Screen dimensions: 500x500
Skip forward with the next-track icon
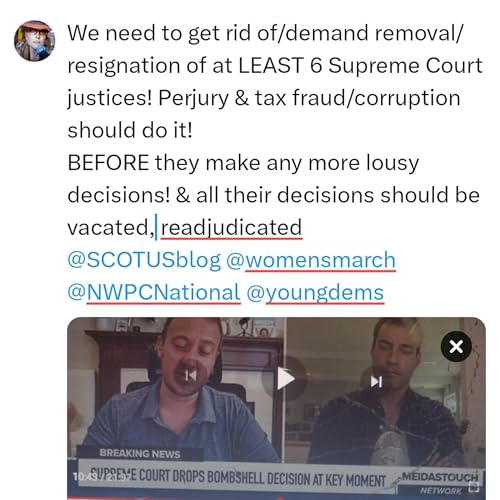coord(377,382)
